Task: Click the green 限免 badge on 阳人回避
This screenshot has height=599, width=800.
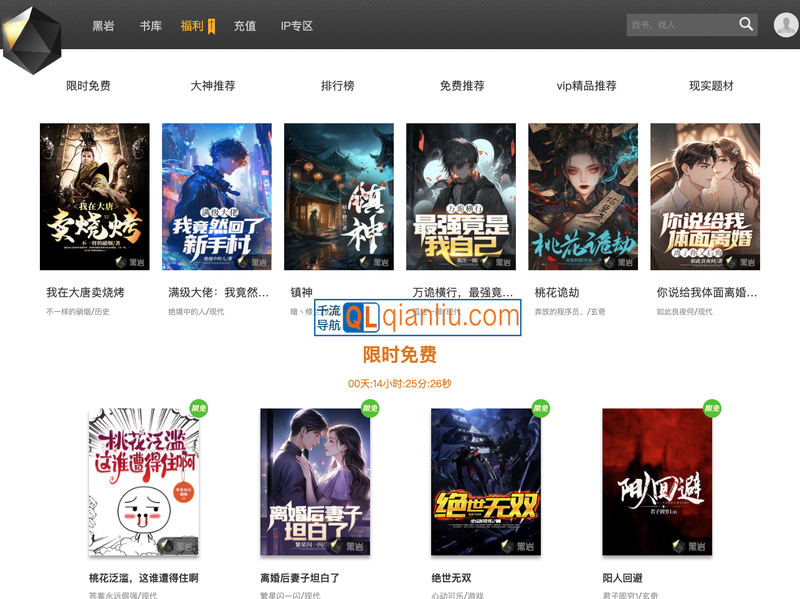Action: pos(712,408)
